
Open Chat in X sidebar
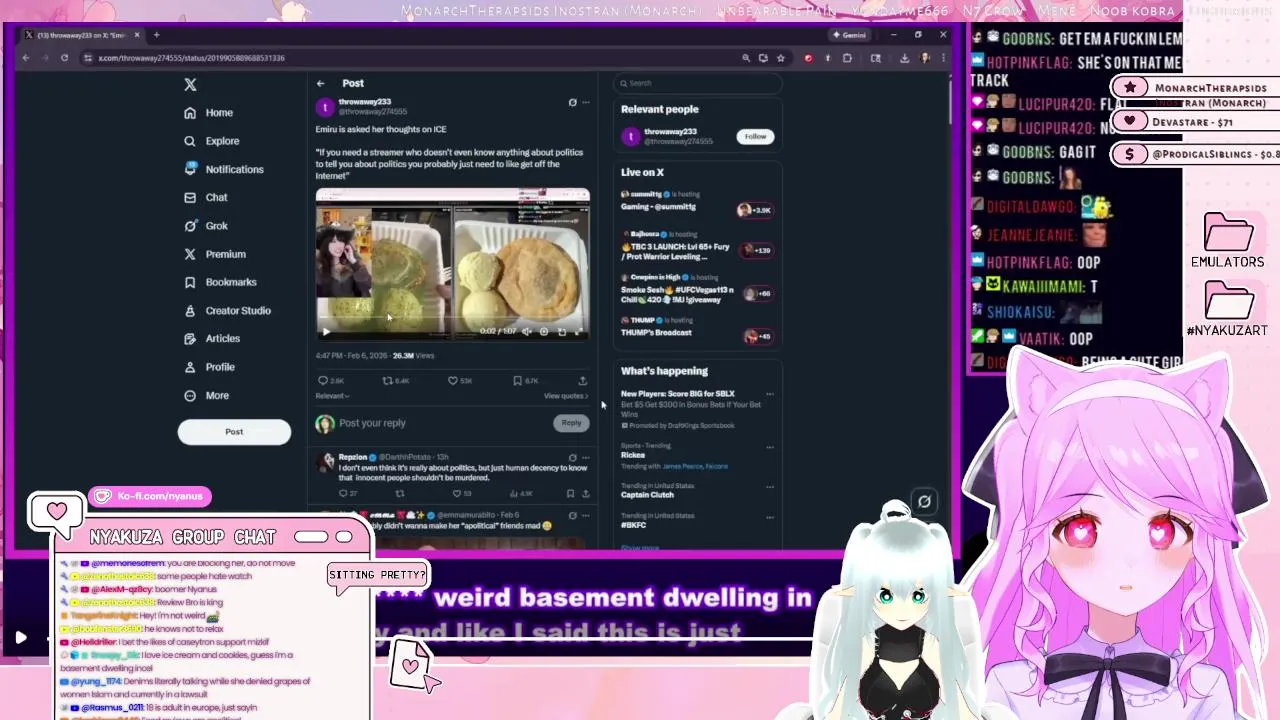click(206, 197)
